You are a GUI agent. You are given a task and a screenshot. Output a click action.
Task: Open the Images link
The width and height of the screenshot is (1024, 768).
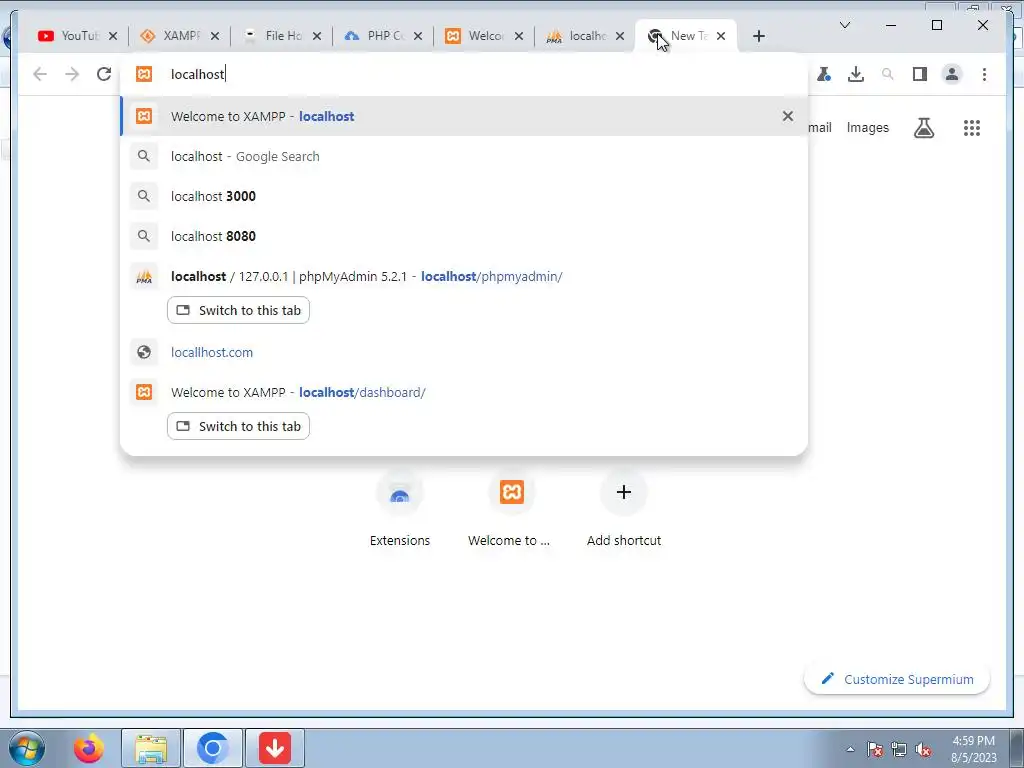point(867,127)
